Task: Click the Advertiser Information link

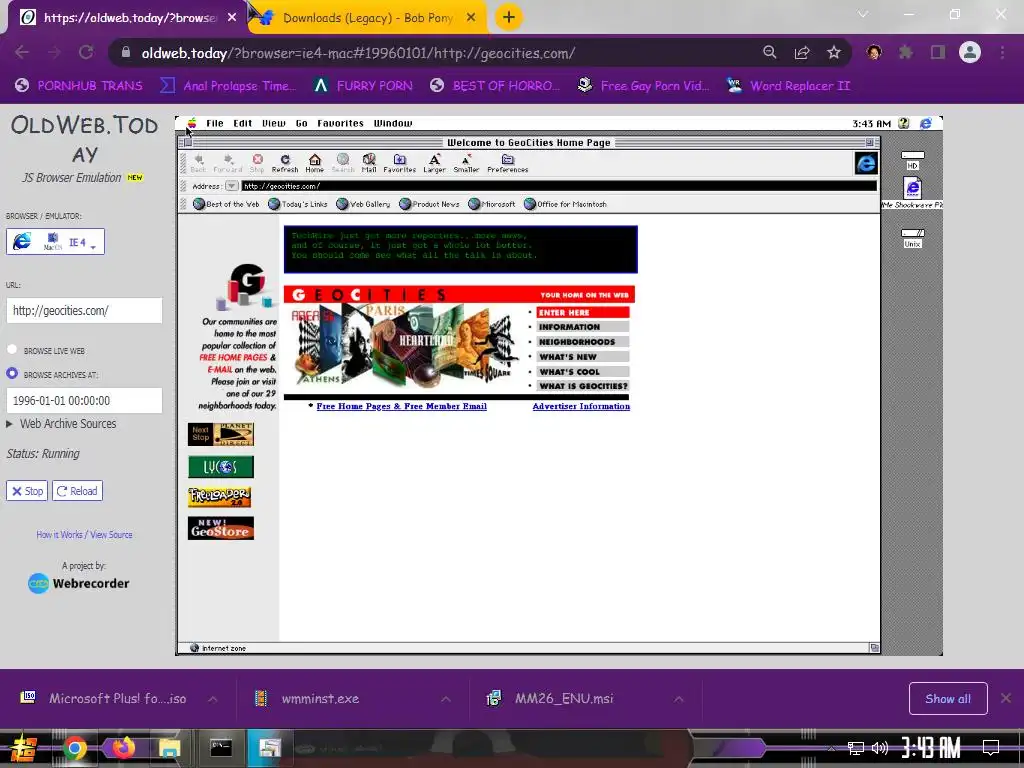Action: 581,406
